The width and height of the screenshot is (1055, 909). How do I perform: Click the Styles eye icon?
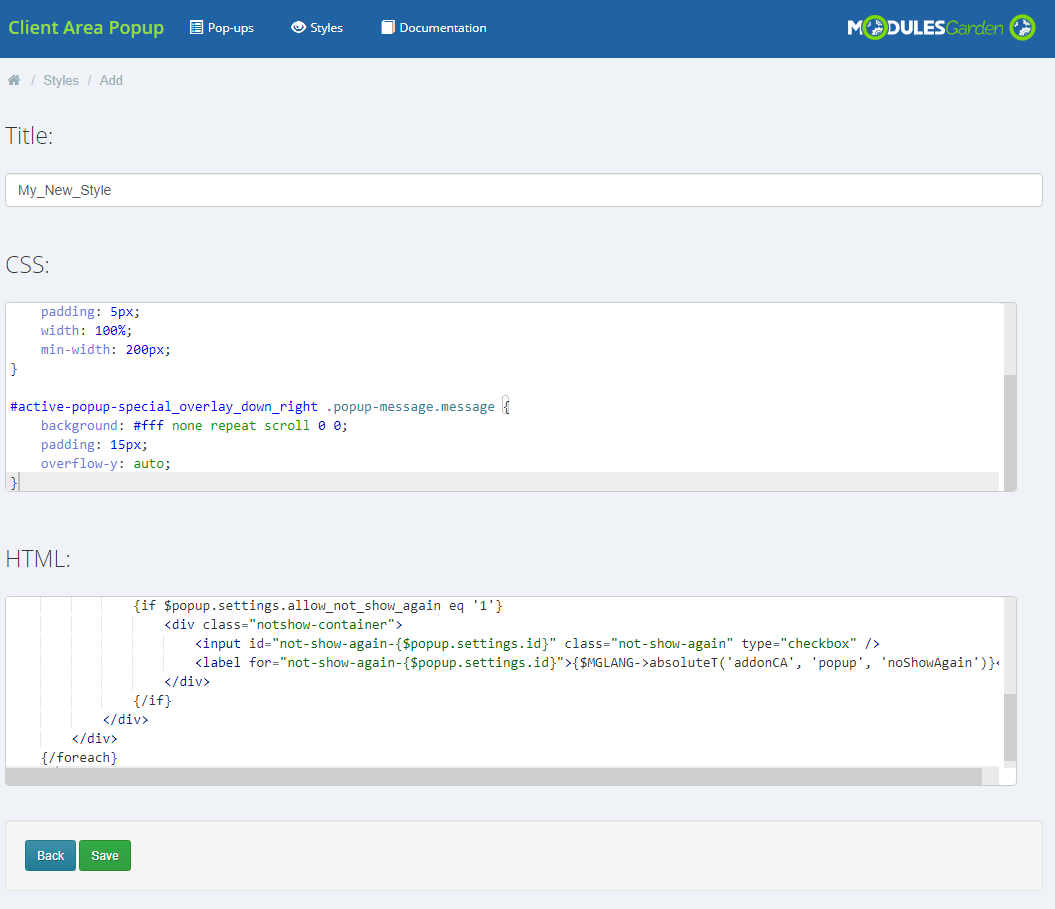tap(298, 28)
